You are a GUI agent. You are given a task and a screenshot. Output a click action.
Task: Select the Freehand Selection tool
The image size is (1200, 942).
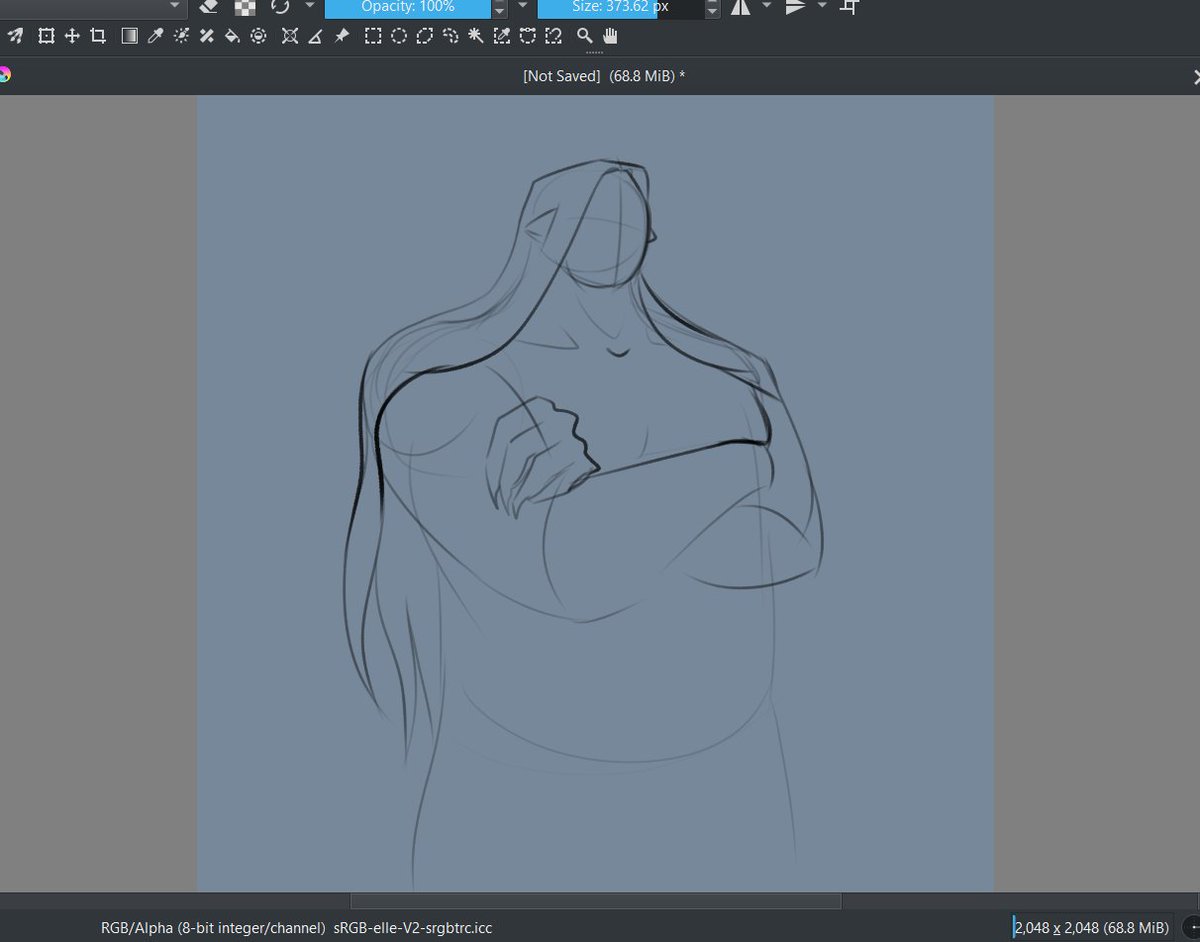(x=450, y=36)
